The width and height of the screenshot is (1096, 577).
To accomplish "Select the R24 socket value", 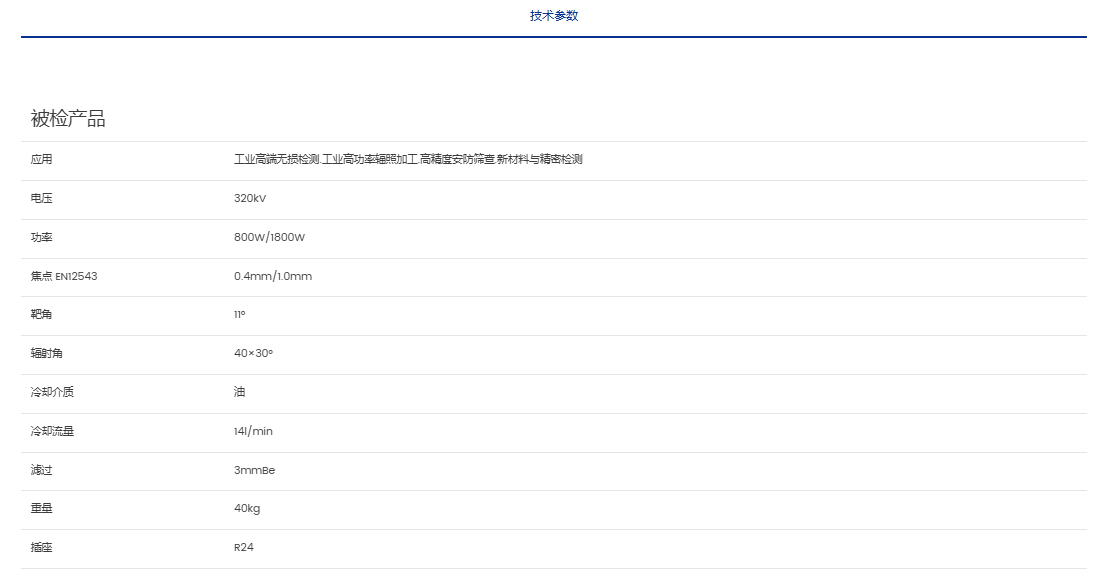I will point(244,547).
